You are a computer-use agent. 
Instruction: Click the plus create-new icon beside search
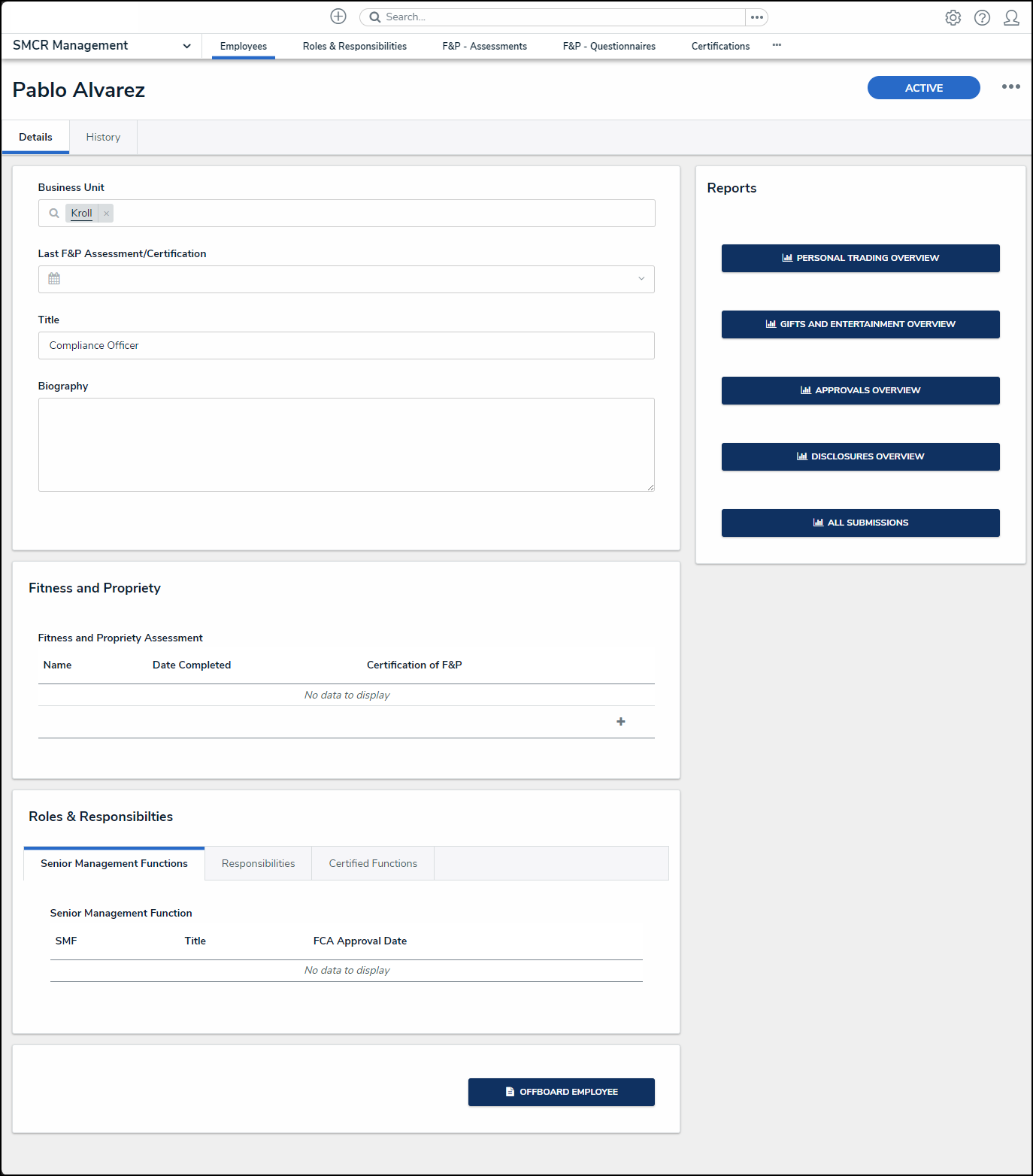[x=338, y=17]
